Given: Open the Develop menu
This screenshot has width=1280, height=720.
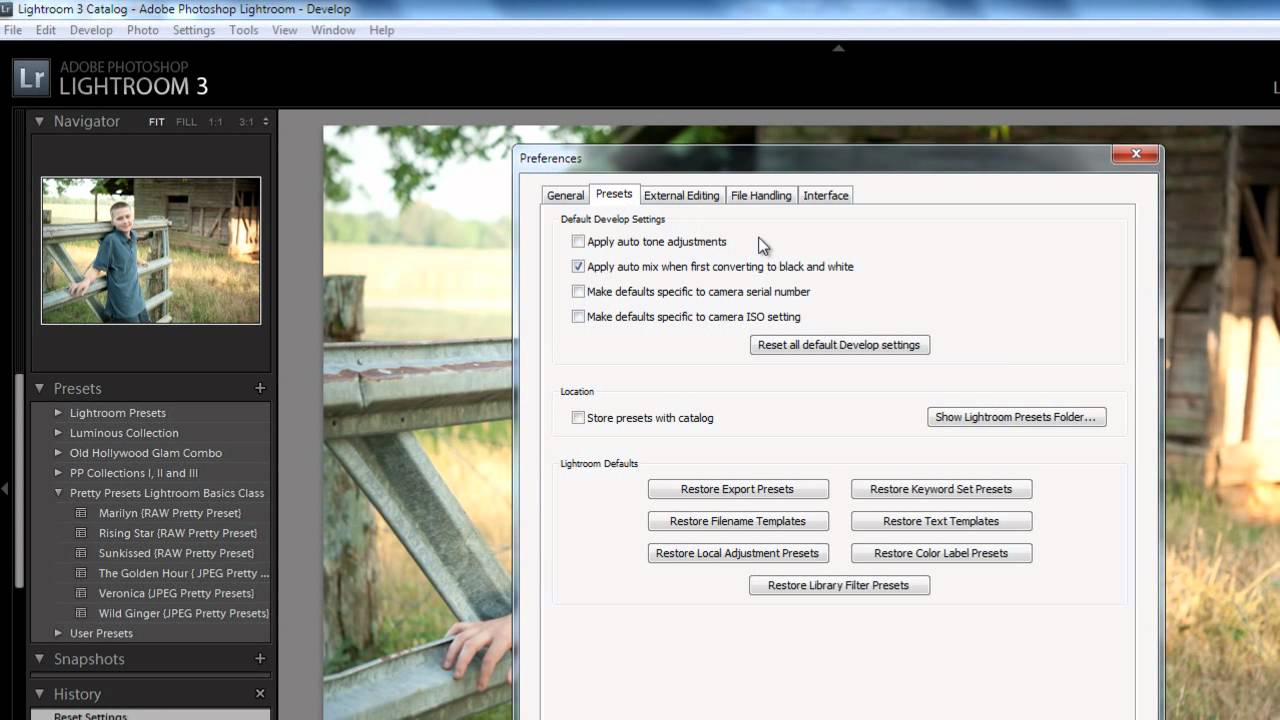Looking at the screenshot, I should click(91, 30).
